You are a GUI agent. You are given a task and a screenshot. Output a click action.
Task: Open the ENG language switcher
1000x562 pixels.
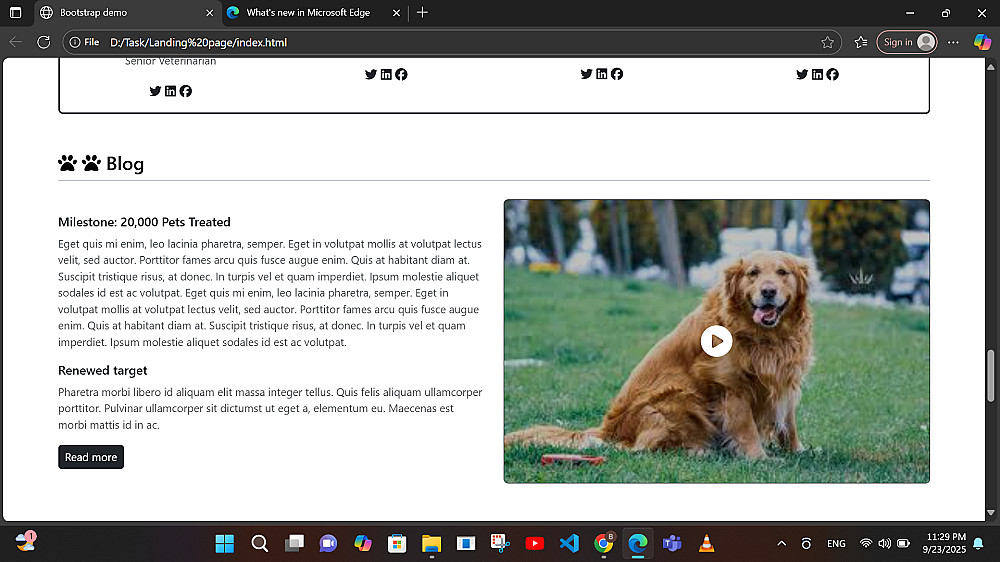(x=836, y=544)
